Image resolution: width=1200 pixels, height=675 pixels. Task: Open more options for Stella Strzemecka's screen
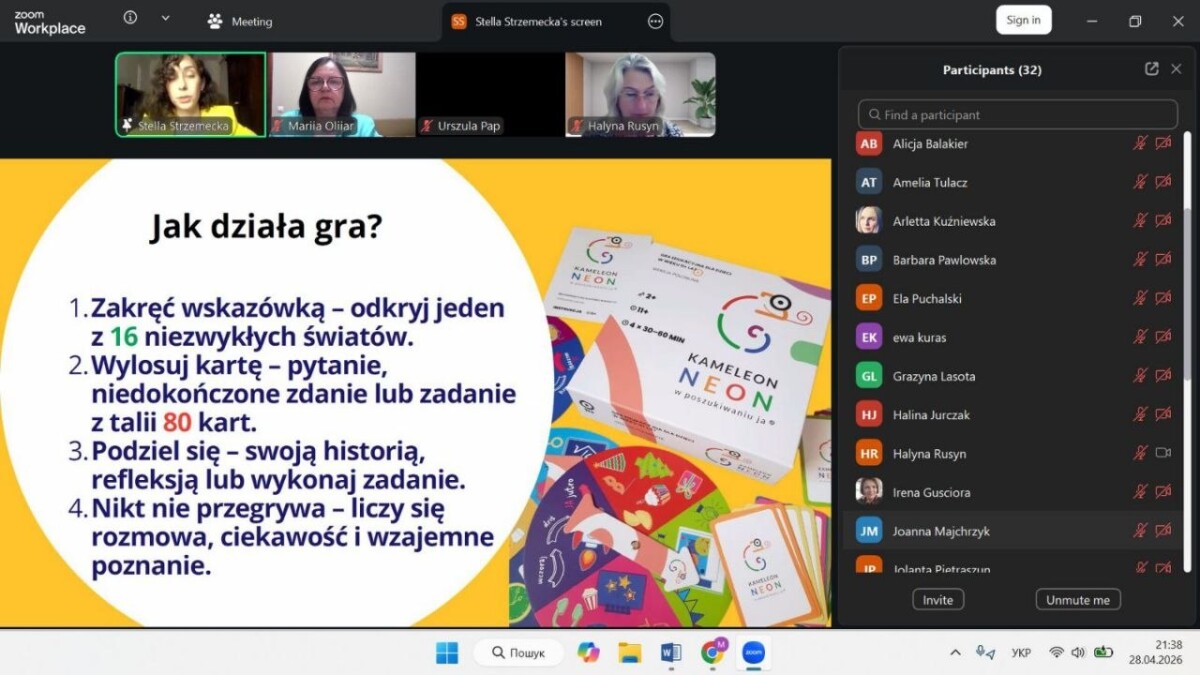pyautogui.click(x=655, y=21)
